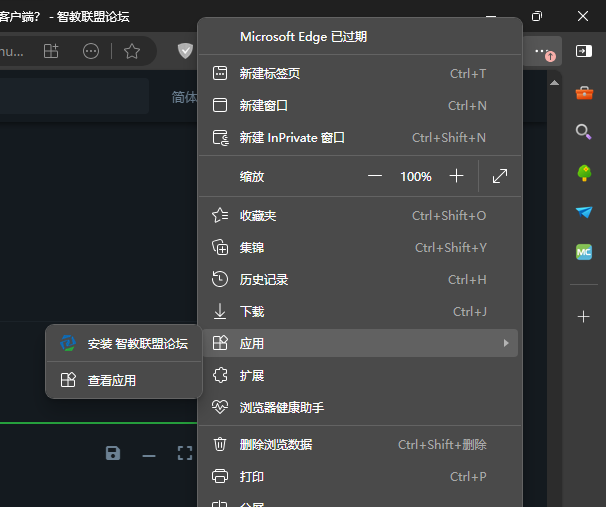Enter full screen with the expand arrows icon
This screenshot has height=507, width=606.
[x=500, y=176]
